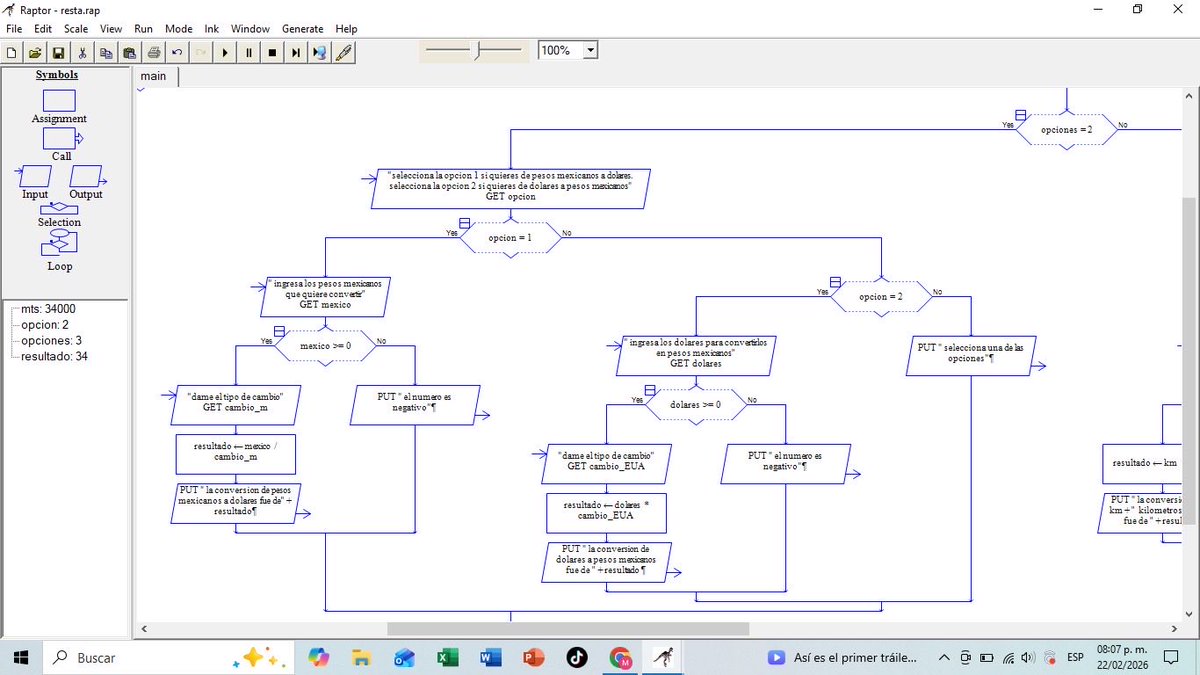1200x675 pixels.
Task: Open the Edit menu
Action: (x=43, y=29)
